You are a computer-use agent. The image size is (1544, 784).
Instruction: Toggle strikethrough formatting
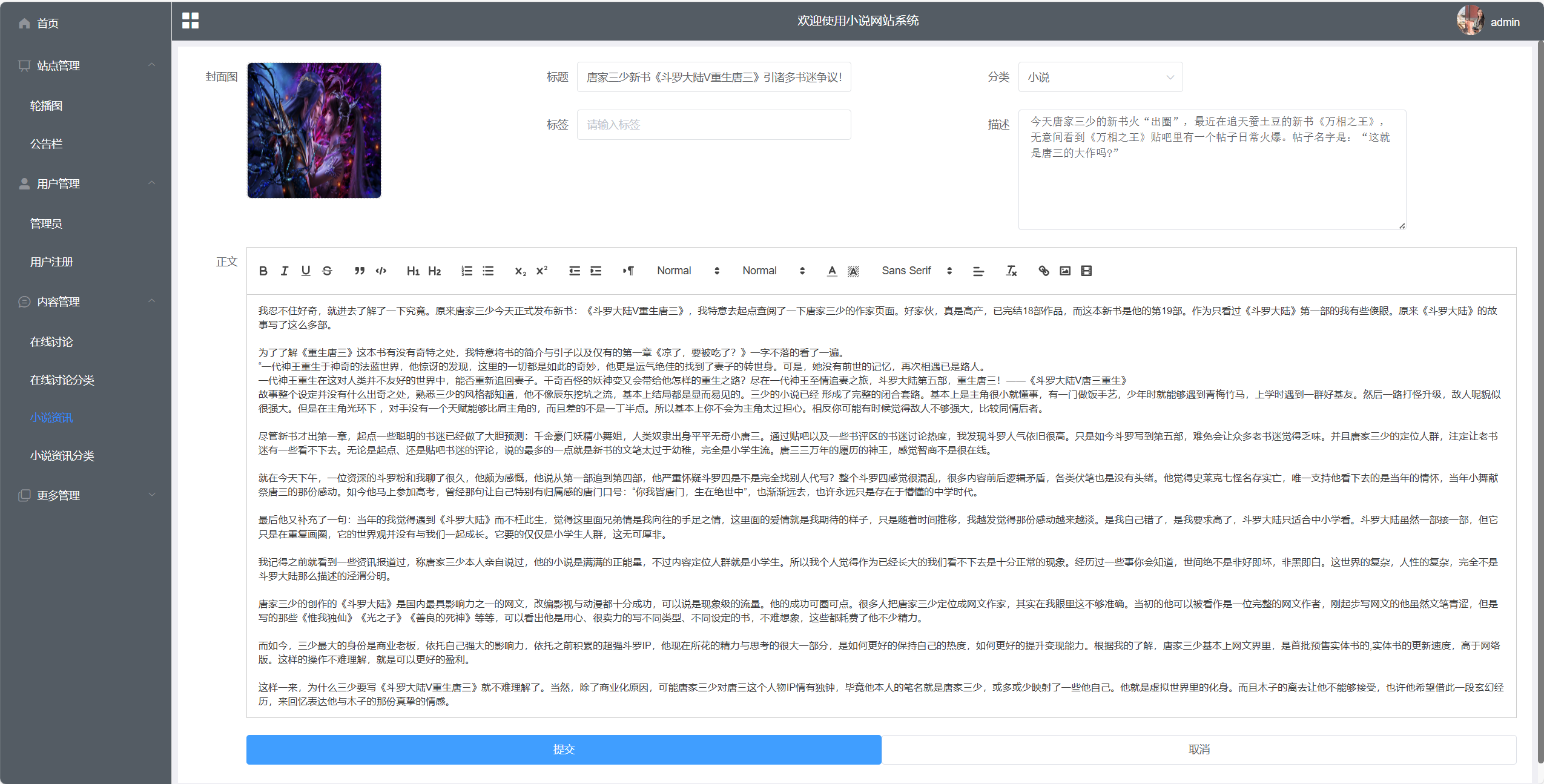[x=326, y=271]
